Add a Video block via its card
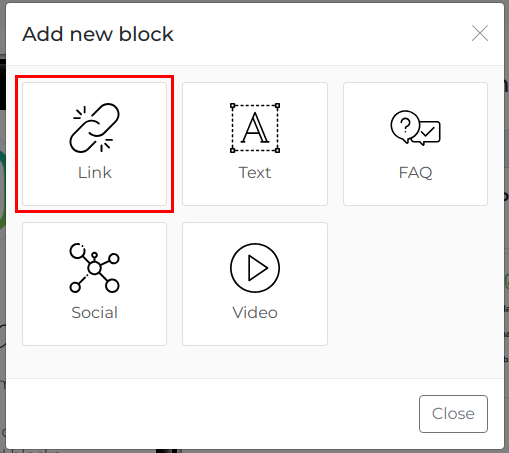Viewport: 509px width, 453px height. point(255,284)
